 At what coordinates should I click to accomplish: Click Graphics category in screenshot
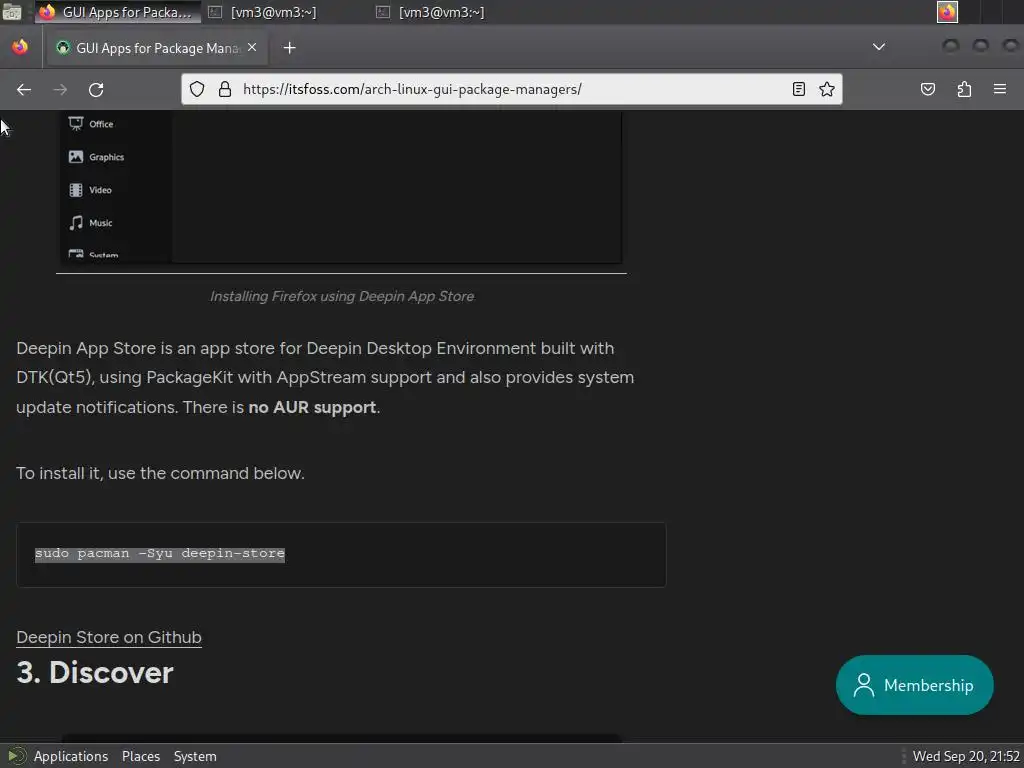pyautogui.click(x=96, y=157)
